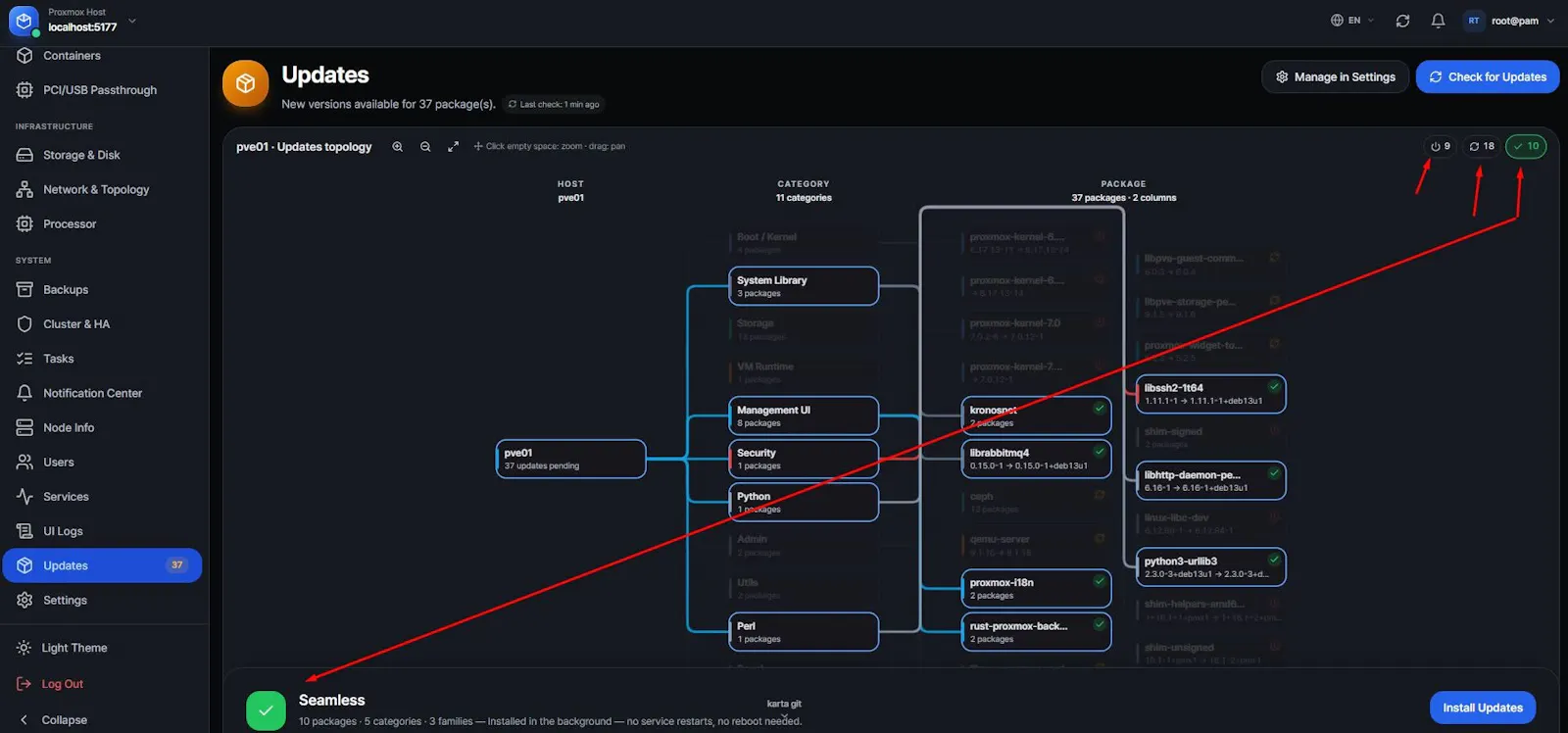The height and width of the screenshot is (733, 1568).
Task: Click the dimmed qemu-server package node
Action: pyautogui.click(x=1037, y=545)
